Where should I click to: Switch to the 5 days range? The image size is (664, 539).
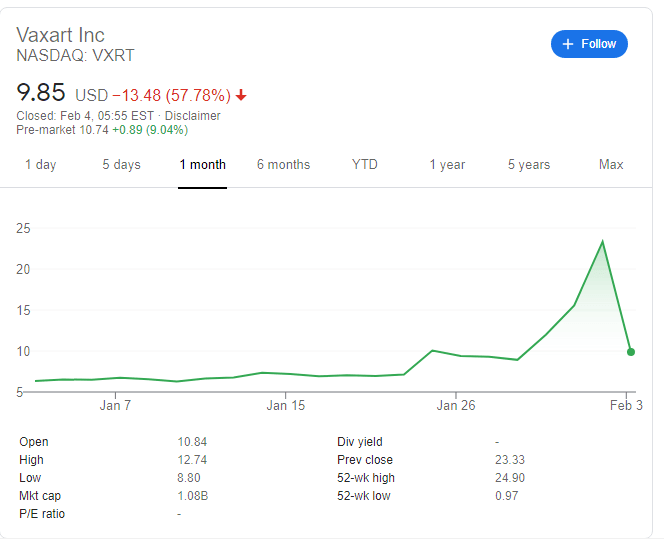click(121, 165)
